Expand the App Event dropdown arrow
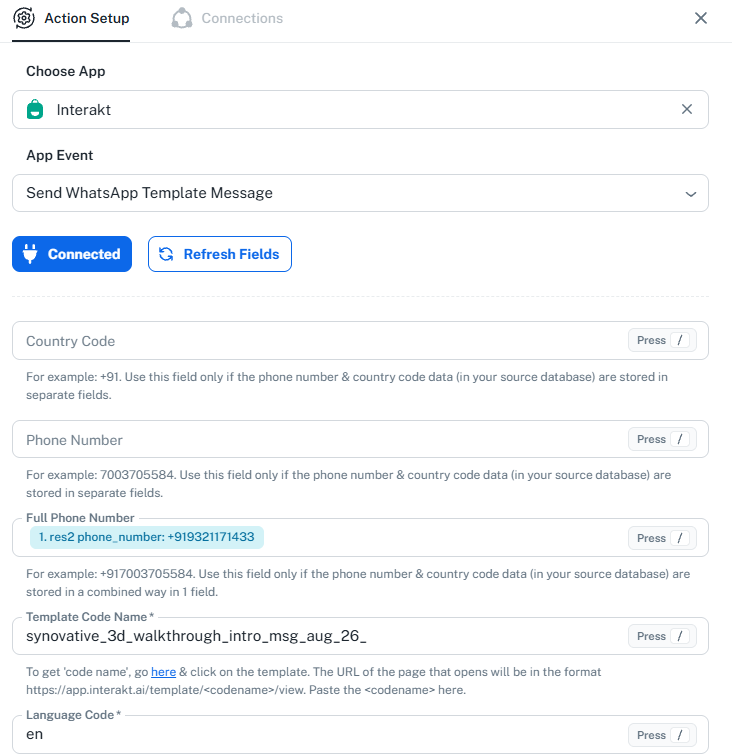The height and width of the screenshot is (756, 732). point(691,194)
